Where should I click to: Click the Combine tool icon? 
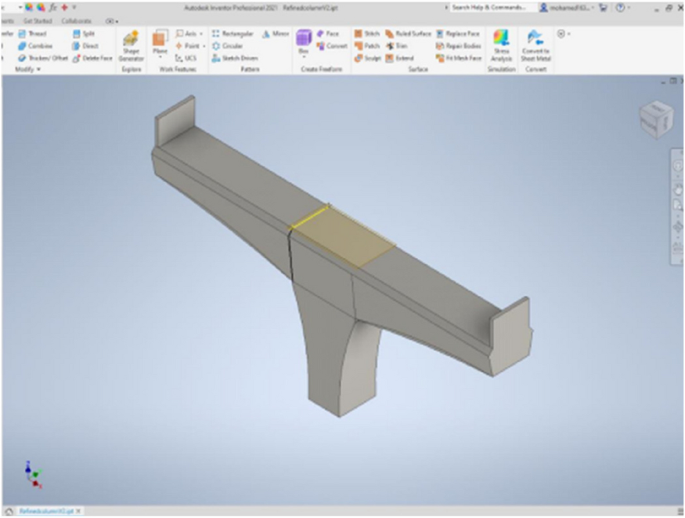22,46
